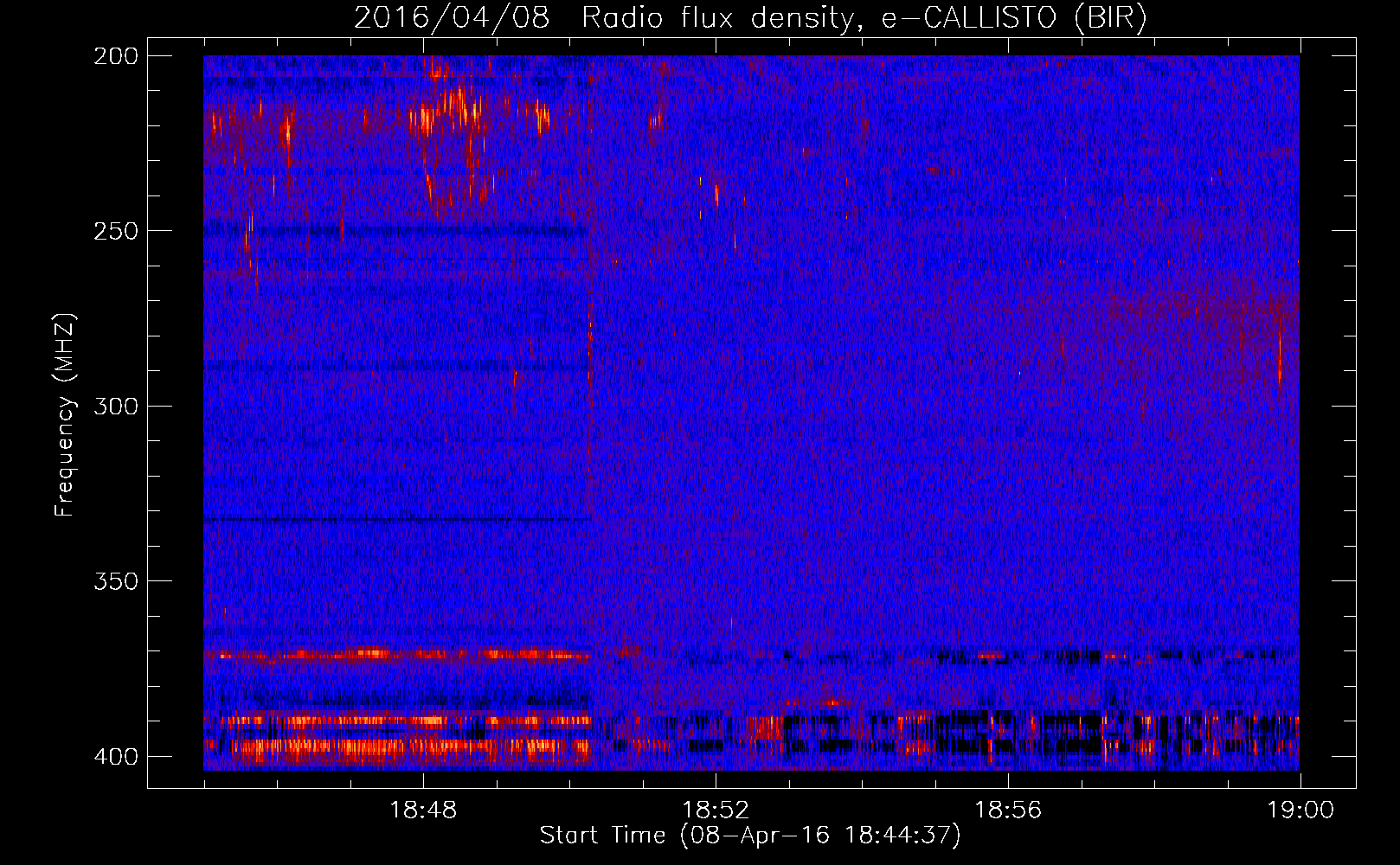Click the 200 frequency tick label
This screenshot has height=865, width=1400.
(115, 56)
